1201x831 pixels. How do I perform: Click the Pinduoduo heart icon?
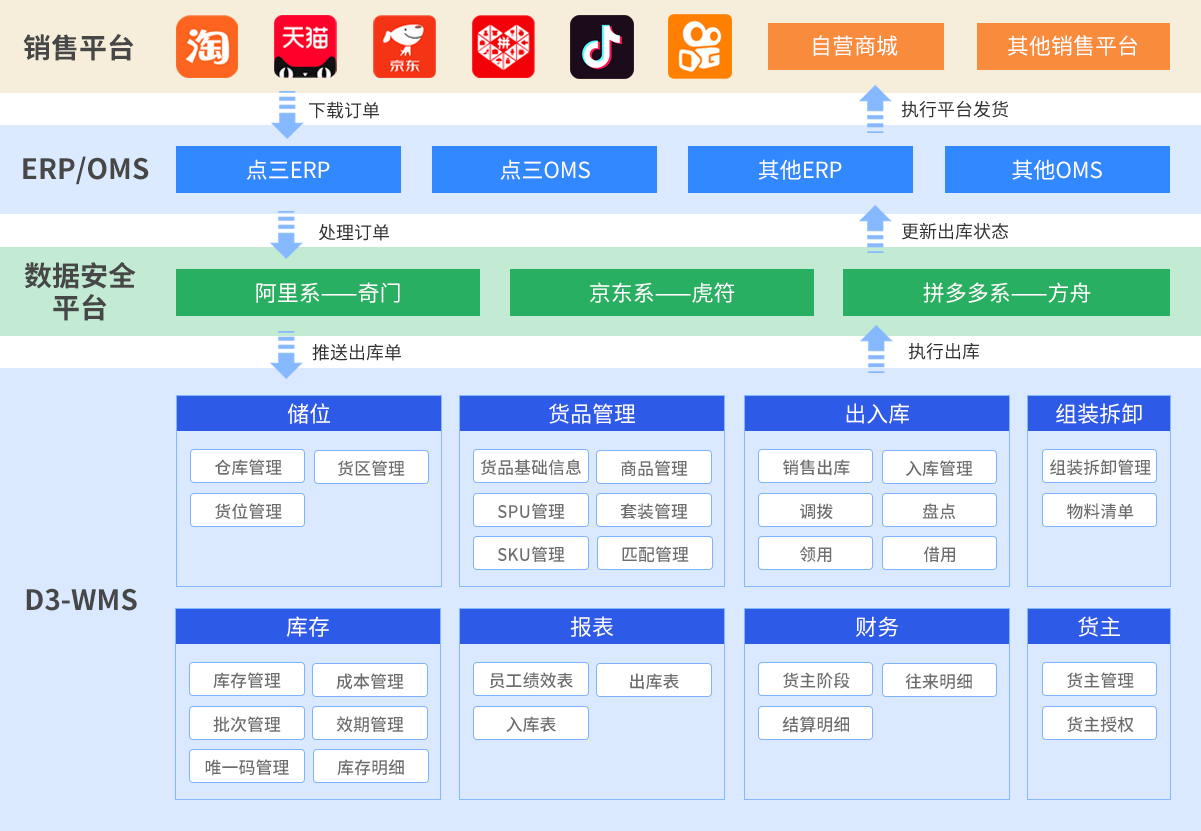click(x=503, y=47)
